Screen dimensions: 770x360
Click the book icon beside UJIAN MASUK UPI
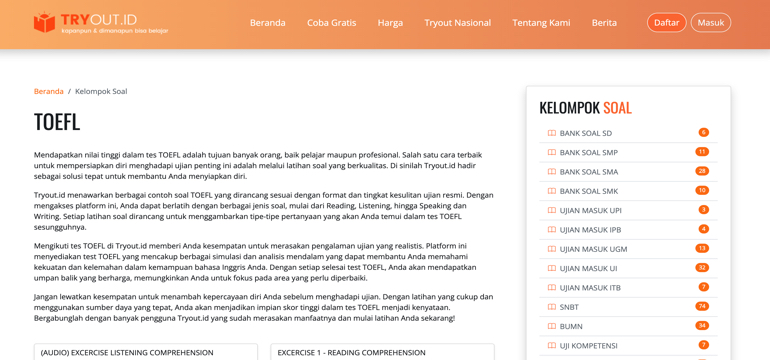(551, 211)
